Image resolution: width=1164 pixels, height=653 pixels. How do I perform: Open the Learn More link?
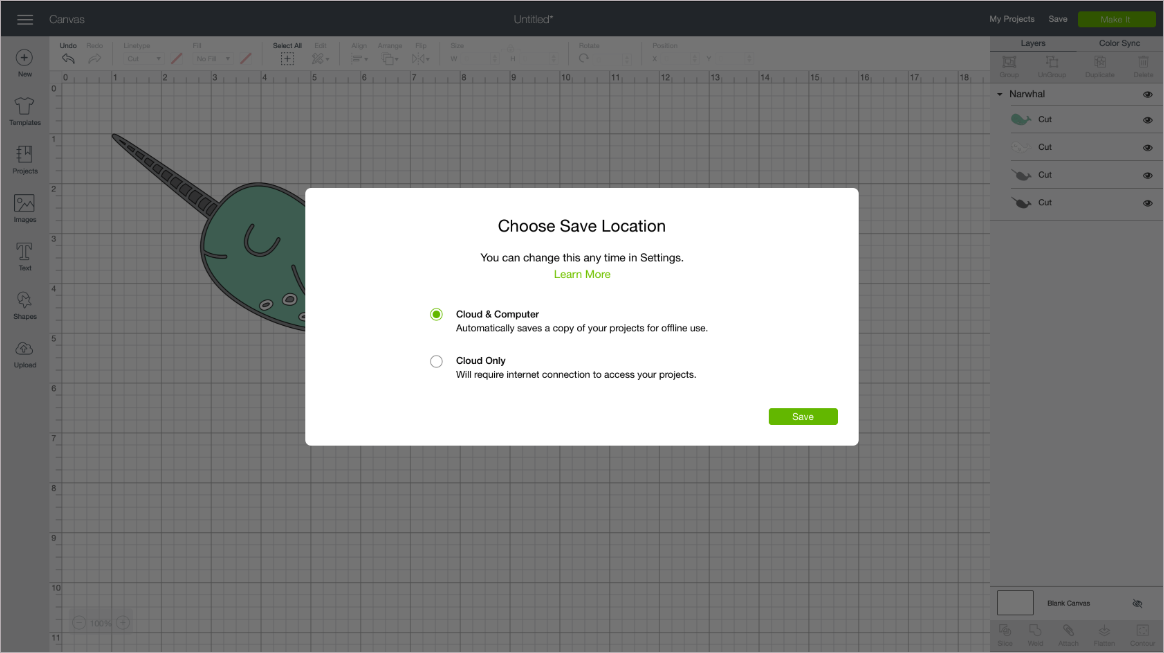(581, 274)
